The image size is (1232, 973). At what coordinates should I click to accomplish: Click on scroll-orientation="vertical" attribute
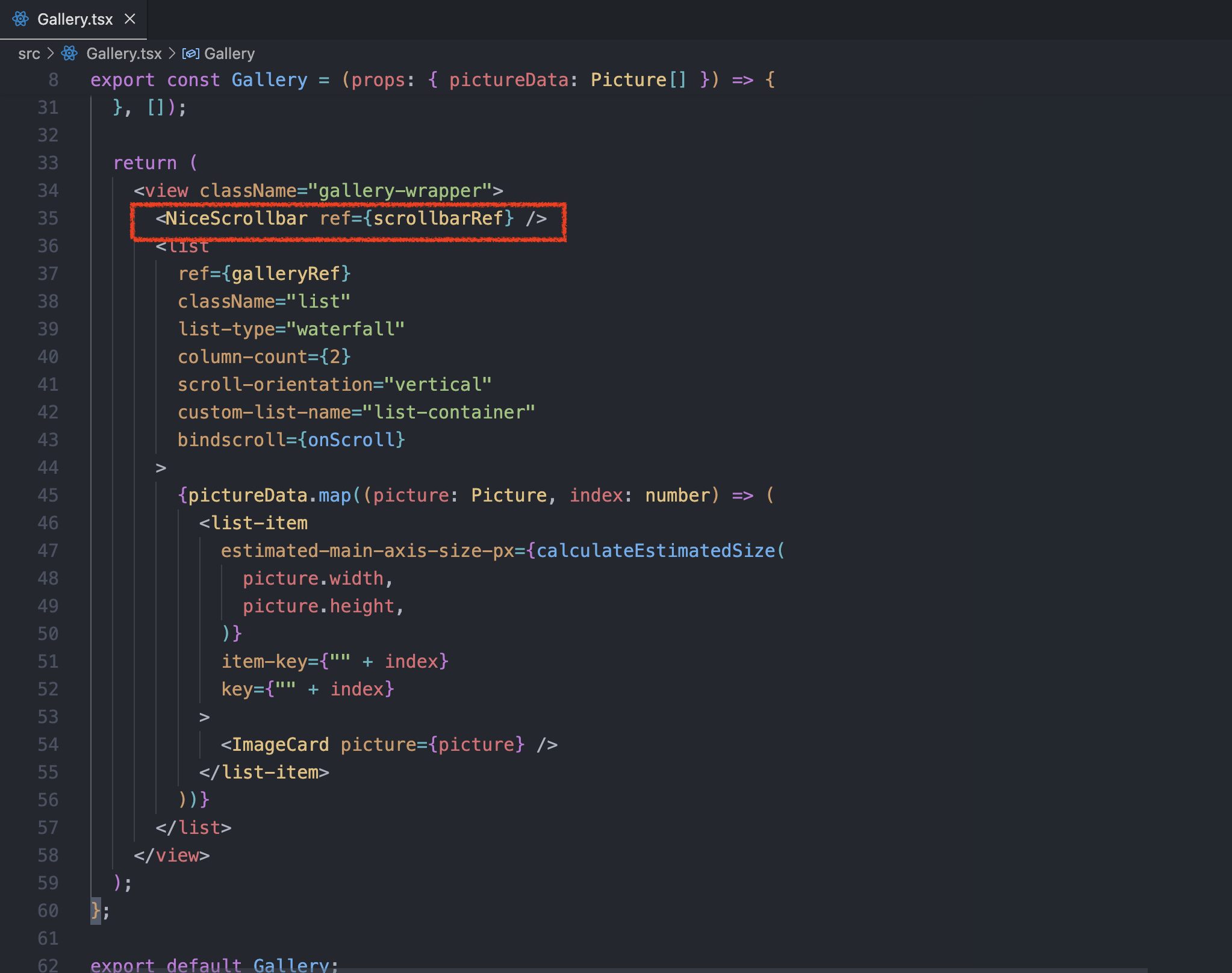(x=335, y=385)
